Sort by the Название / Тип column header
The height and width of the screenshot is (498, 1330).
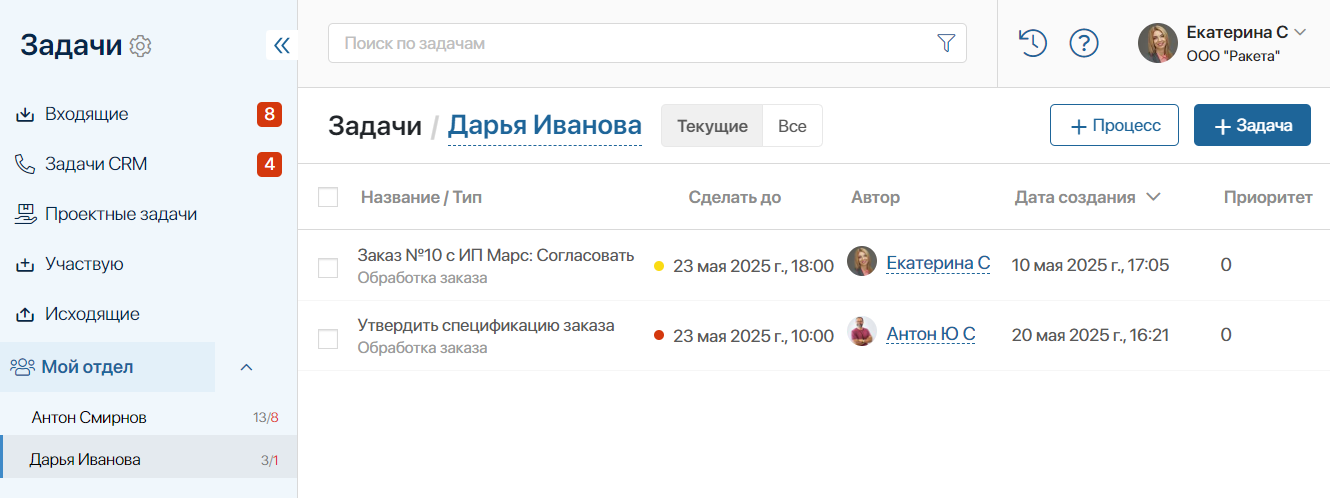coord(421,197)
